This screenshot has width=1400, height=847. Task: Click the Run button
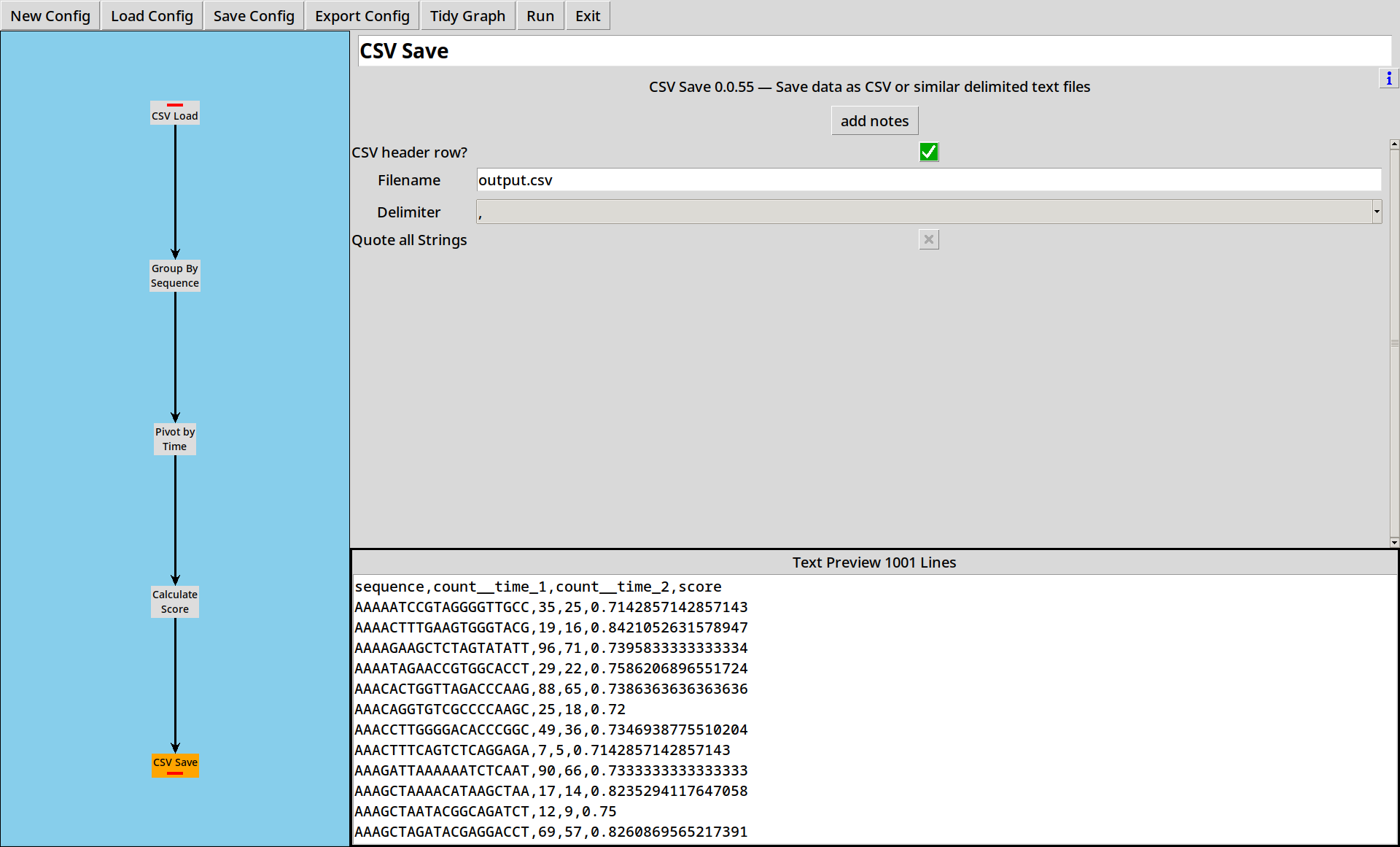[x=540, y=16]
